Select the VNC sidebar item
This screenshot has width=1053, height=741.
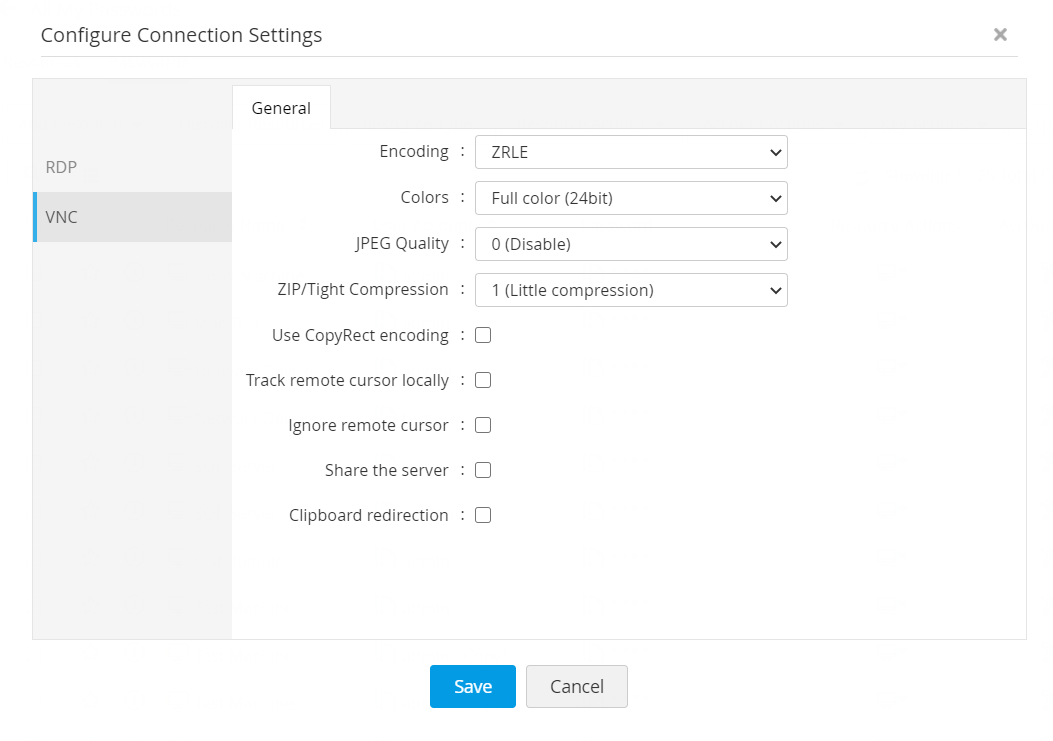[x=62, y=217]
